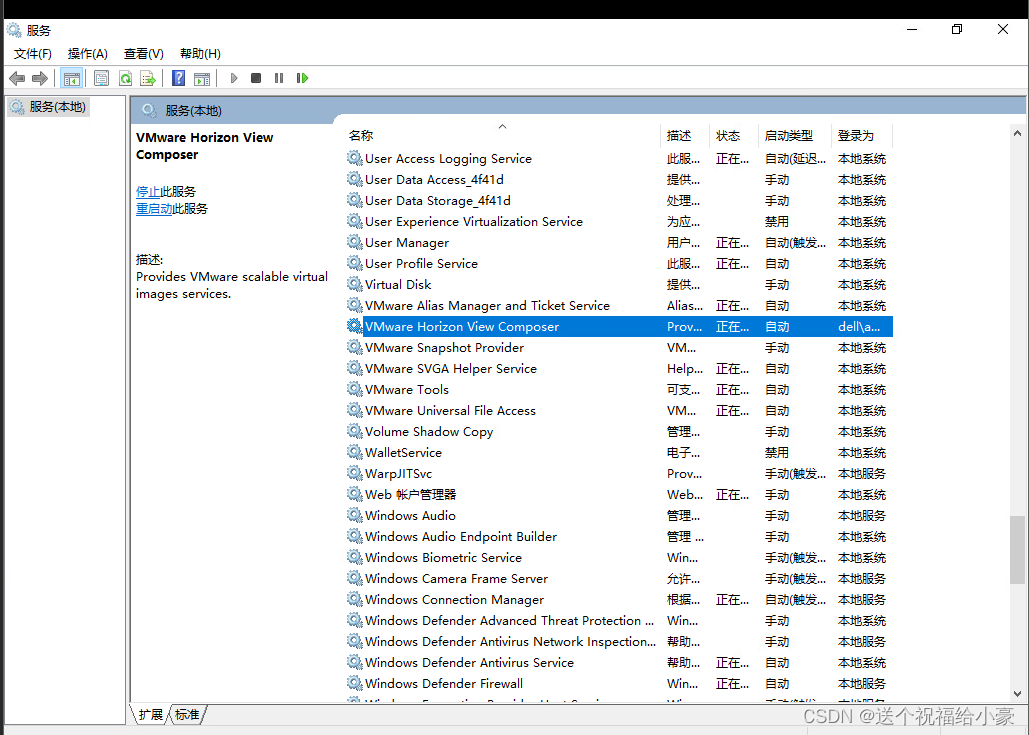Open the 文件(F) menu

coord(33,54)
